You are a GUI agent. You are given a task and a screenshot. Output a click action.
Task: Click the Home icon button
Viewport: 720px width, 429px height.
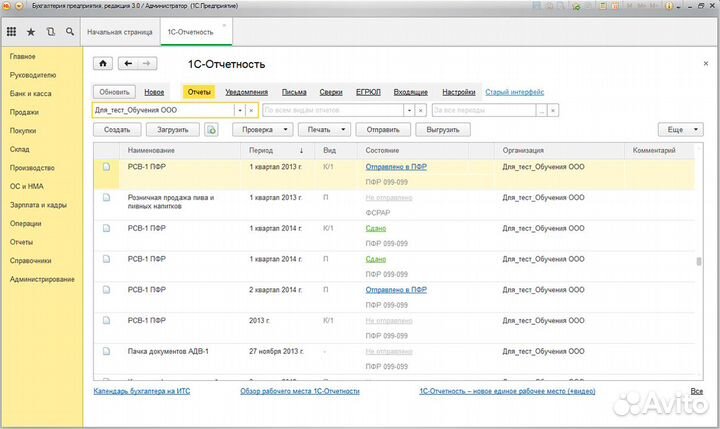[x=103, y=64]
